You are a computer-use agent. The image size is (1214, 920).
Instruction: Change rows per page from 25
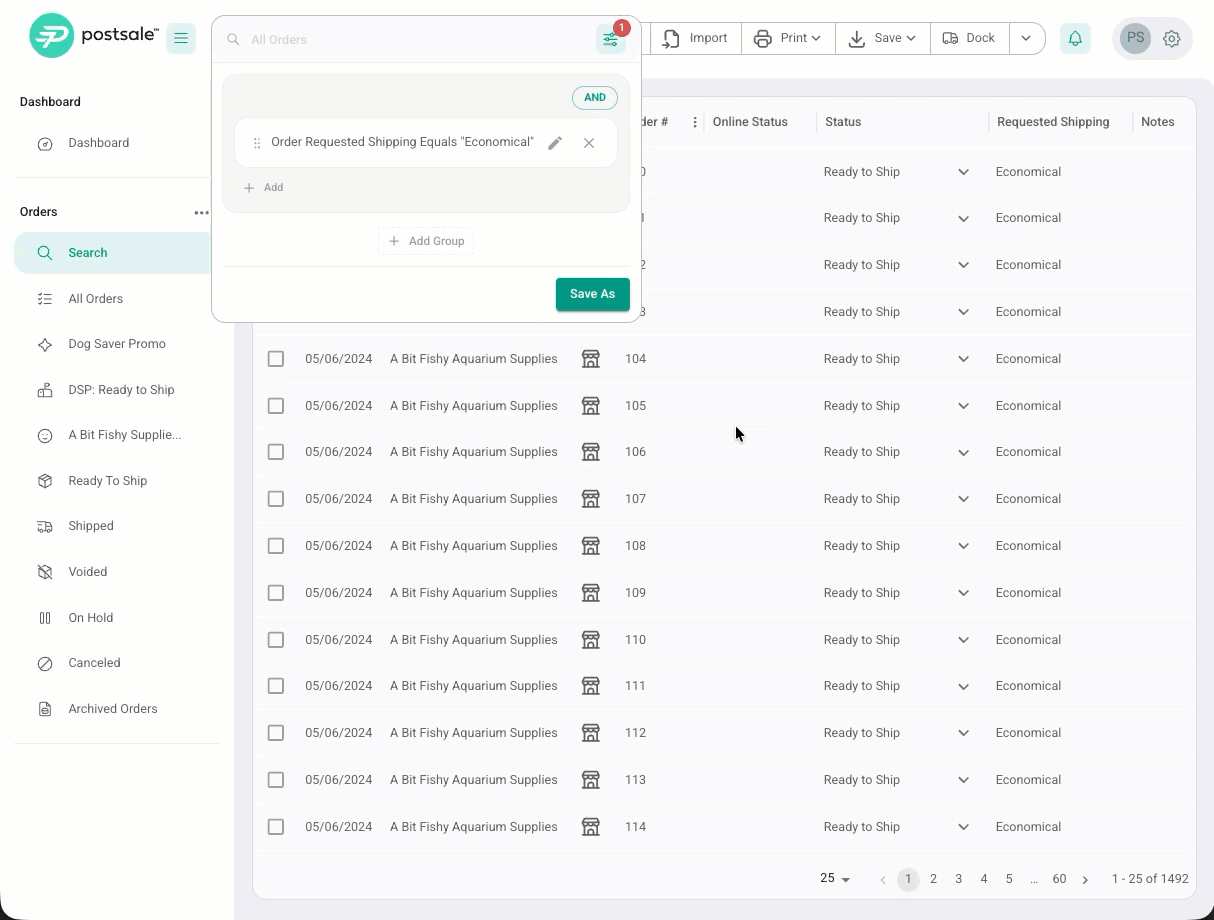pos(835,879)
